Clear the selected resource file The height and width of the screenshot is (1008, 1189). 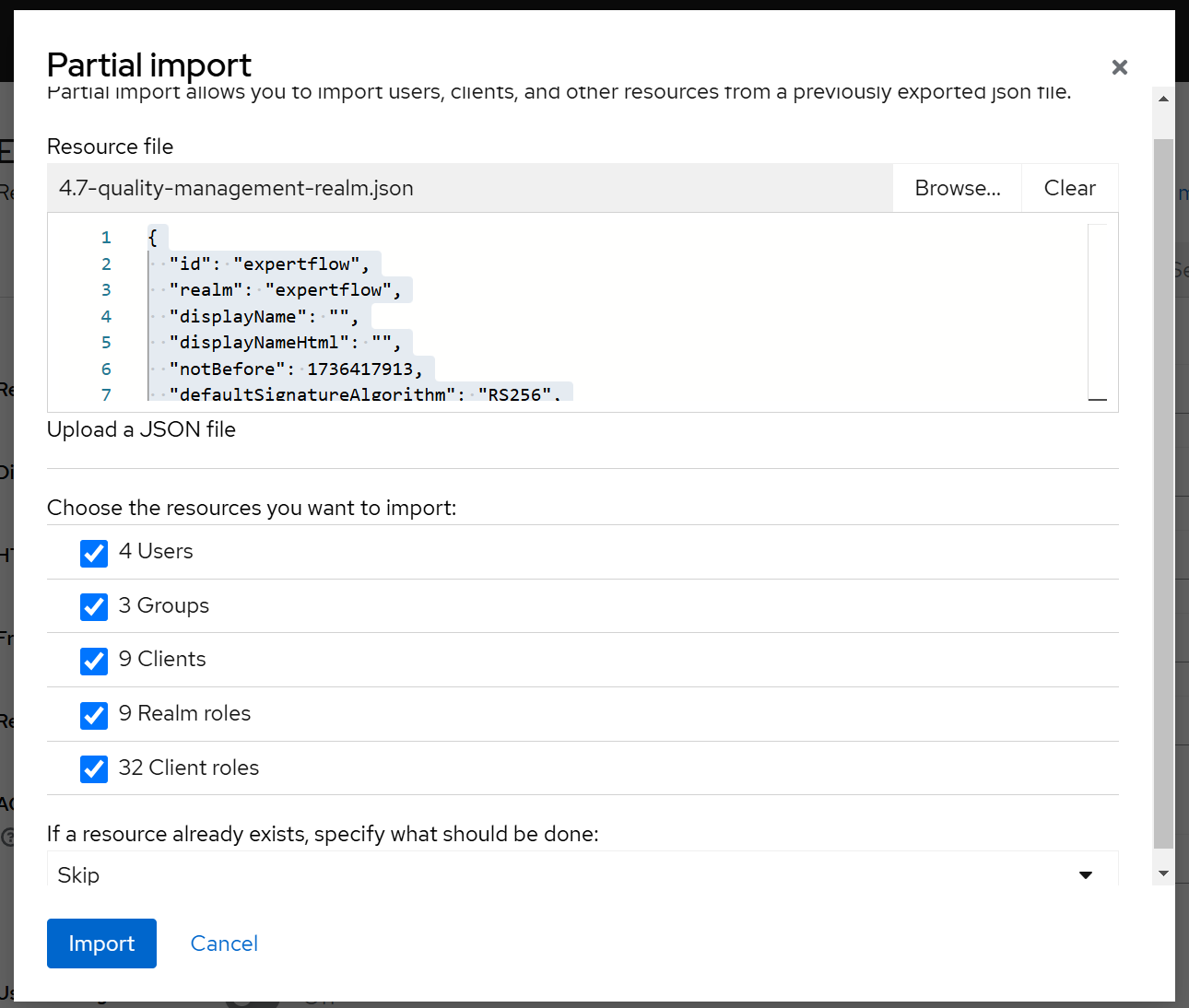tap(1069, 188)
